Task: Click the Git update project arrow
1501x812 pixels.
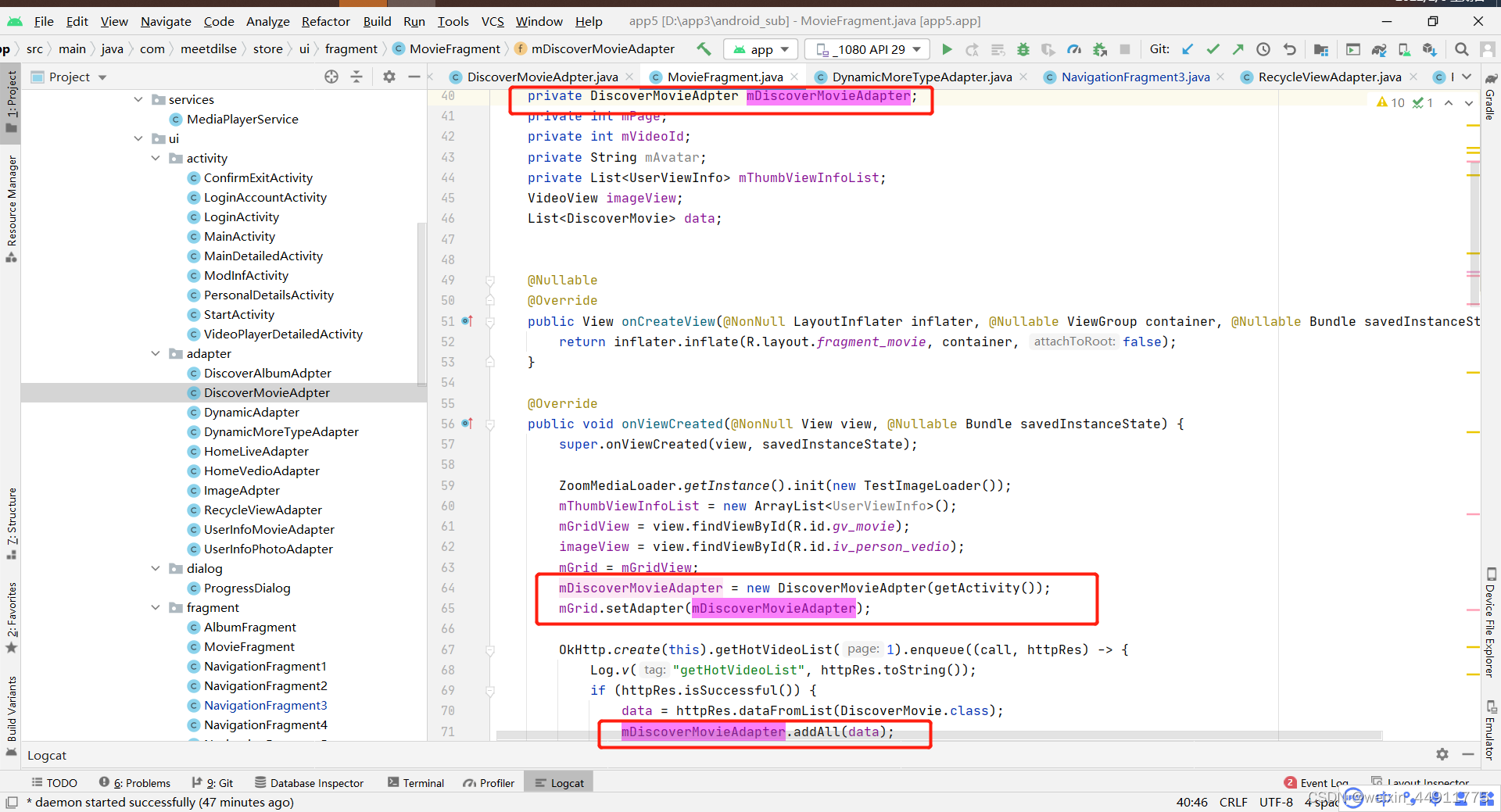Action: (x=1188, y=49)
